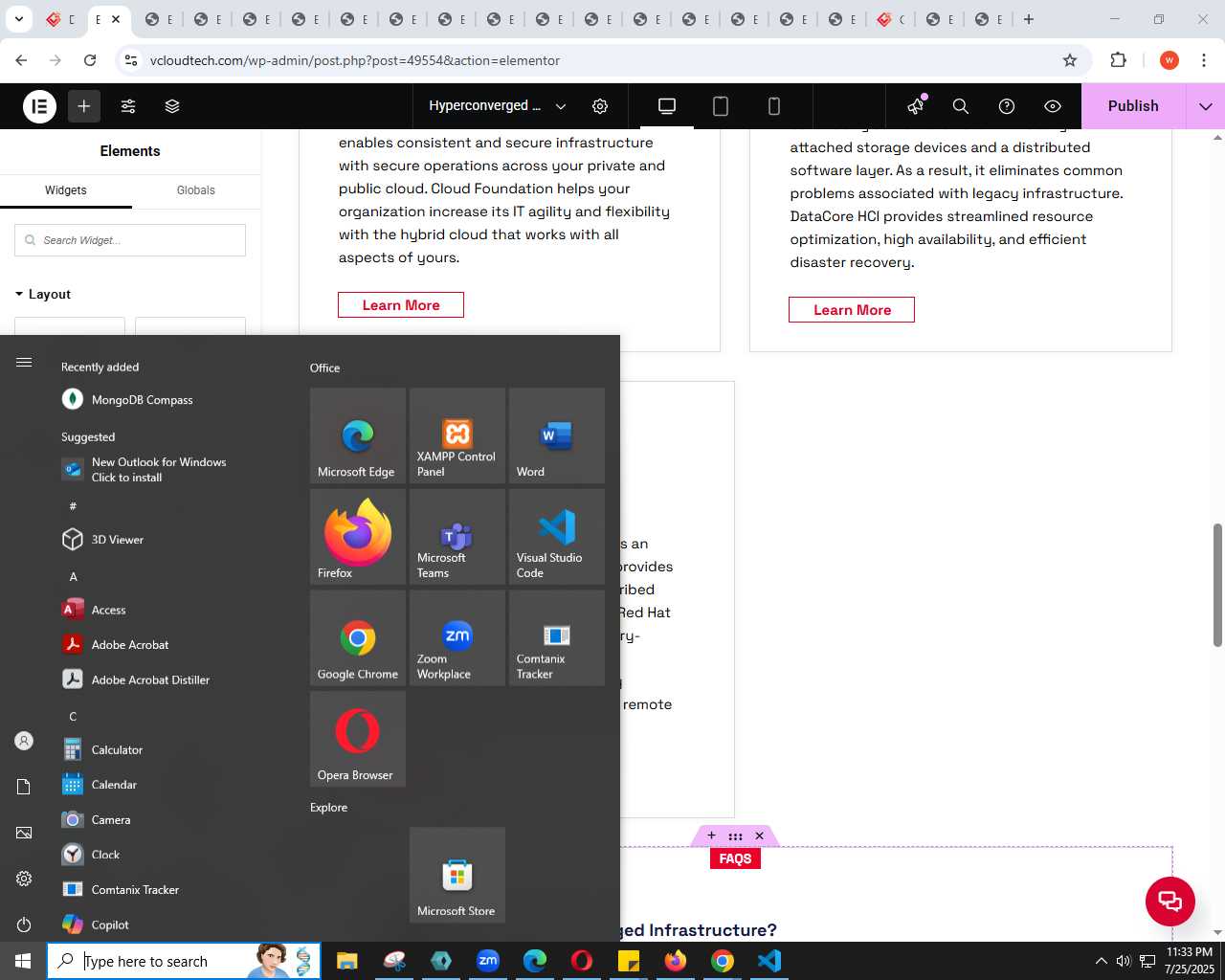This screenshot has height=980, width=1225.
Task: Open the Comtanix Tracker tile
Action: 557,638
